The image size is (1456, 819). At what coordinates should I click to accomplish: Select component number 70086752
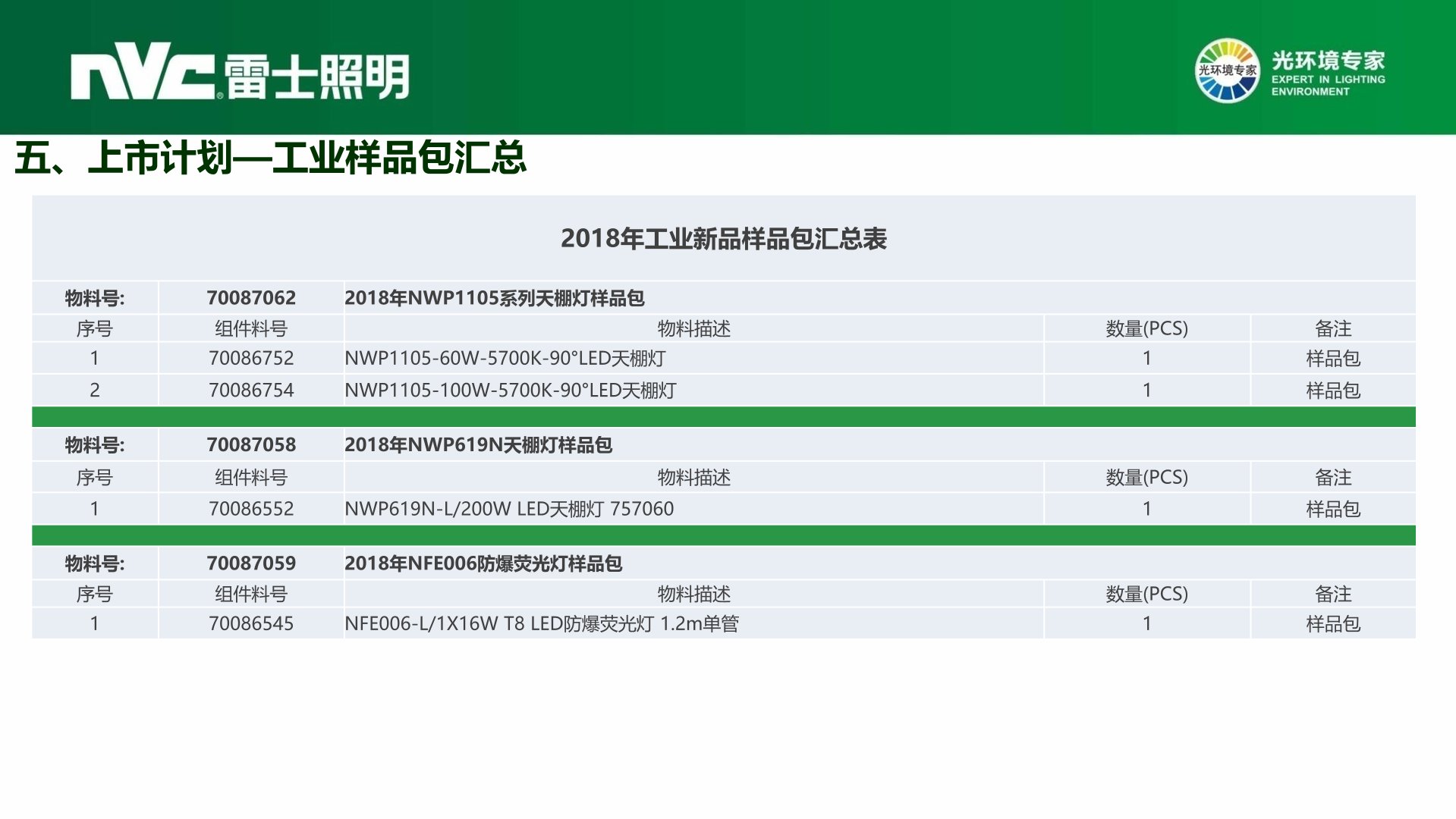point(251,358)
